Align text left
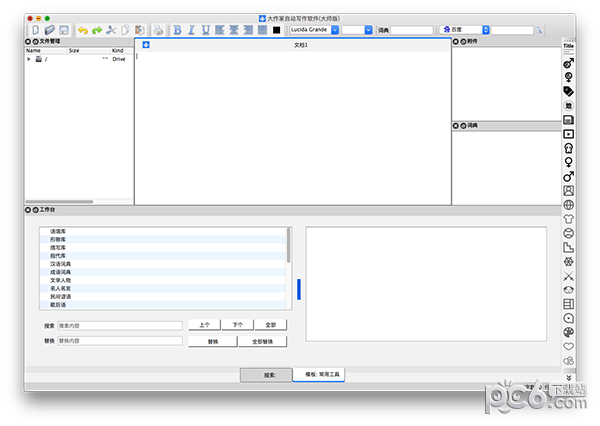The width and height of the screenshot is (600, 426). [220, 30]
